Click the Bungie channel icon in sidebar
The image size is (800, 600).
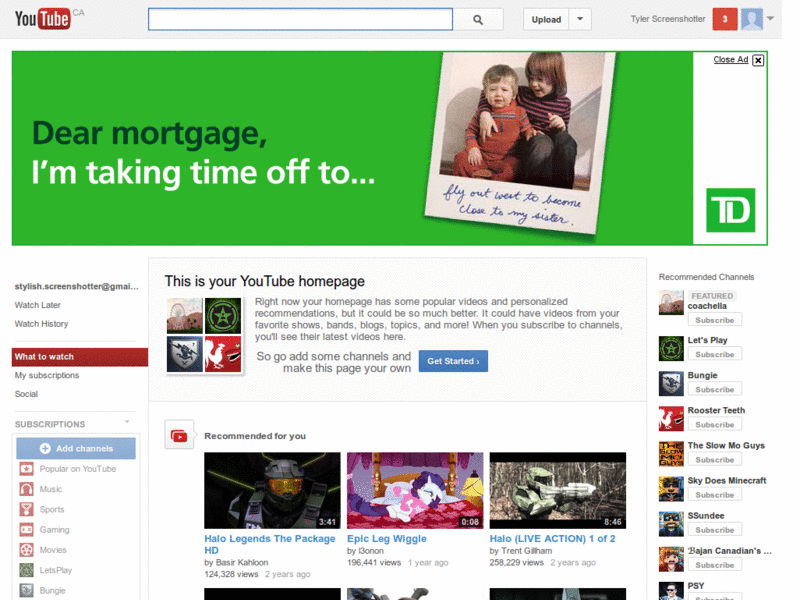pyautogui.click(x=27, y=590)
